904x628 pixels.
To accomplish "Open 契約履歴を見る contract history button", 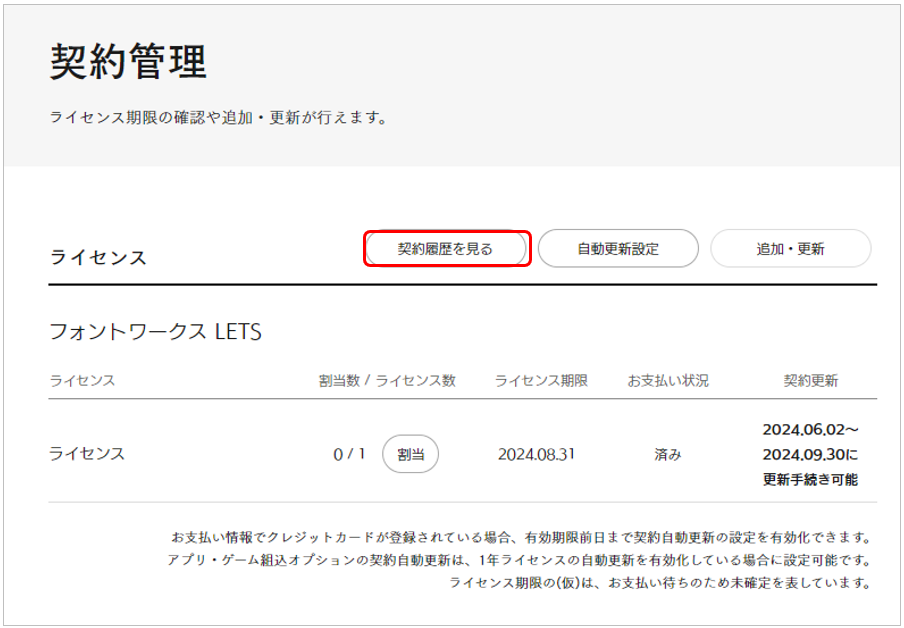I will (446, 249).
